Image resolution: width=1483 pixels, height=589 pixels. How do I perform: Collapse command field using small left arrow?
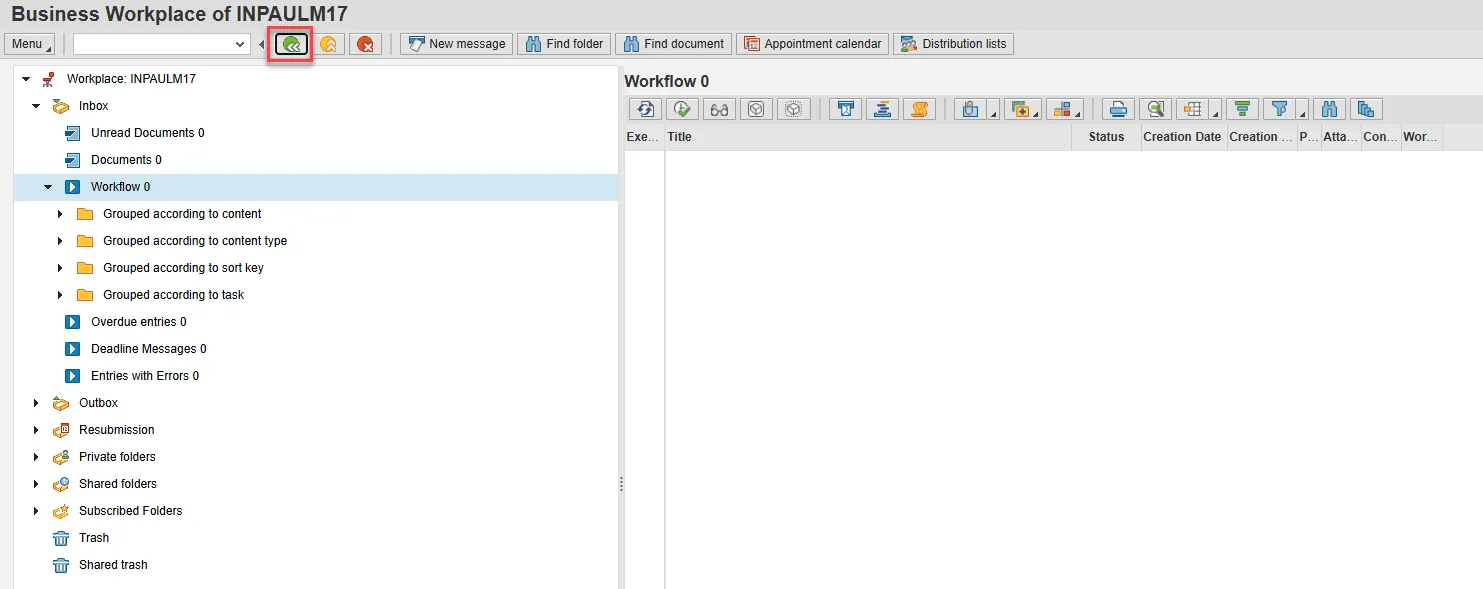click(x=262, y=44)
